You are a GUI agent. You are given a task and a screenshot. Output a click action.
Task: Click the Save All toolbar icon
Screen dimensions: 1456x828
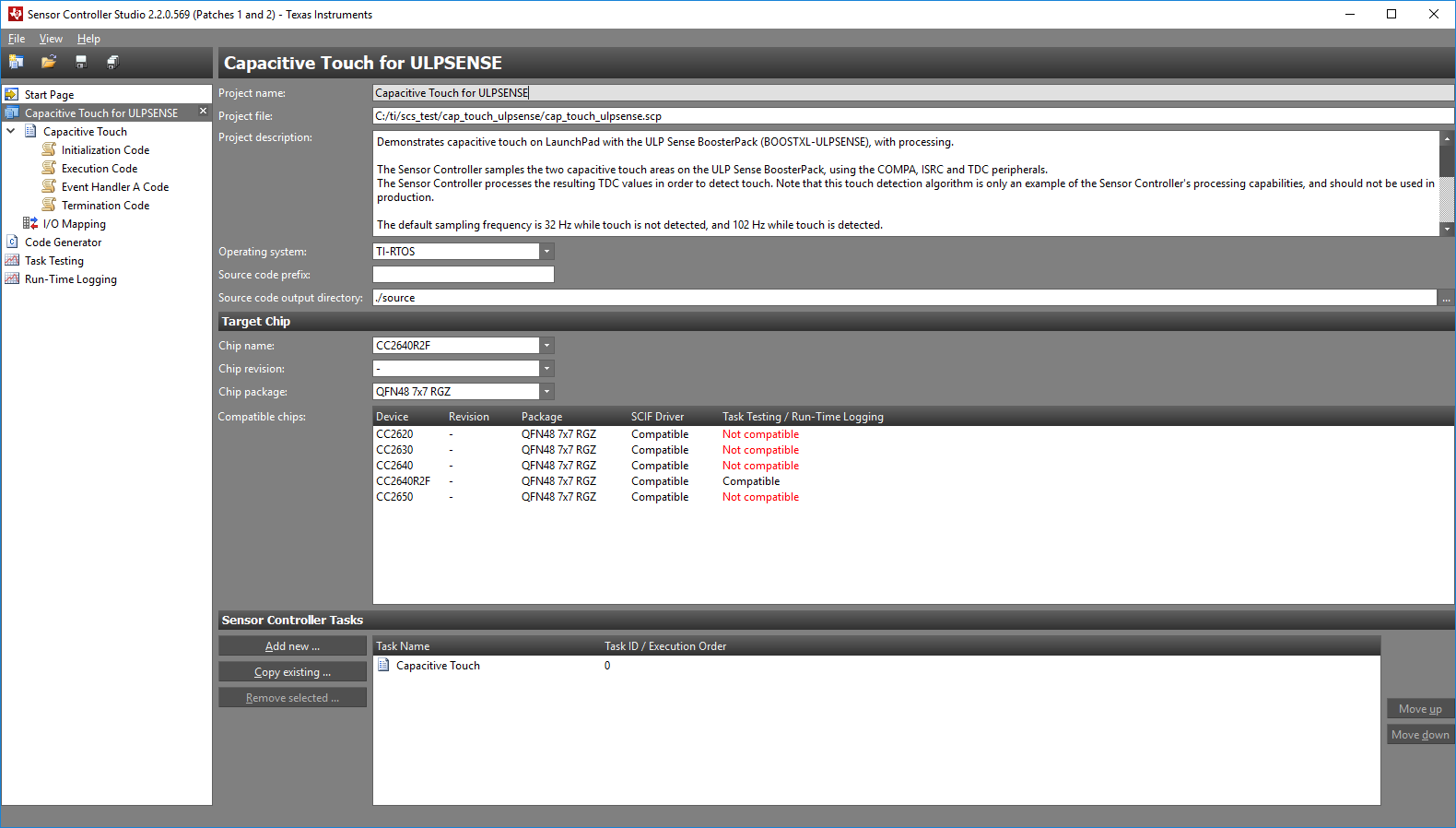(112, 62)
